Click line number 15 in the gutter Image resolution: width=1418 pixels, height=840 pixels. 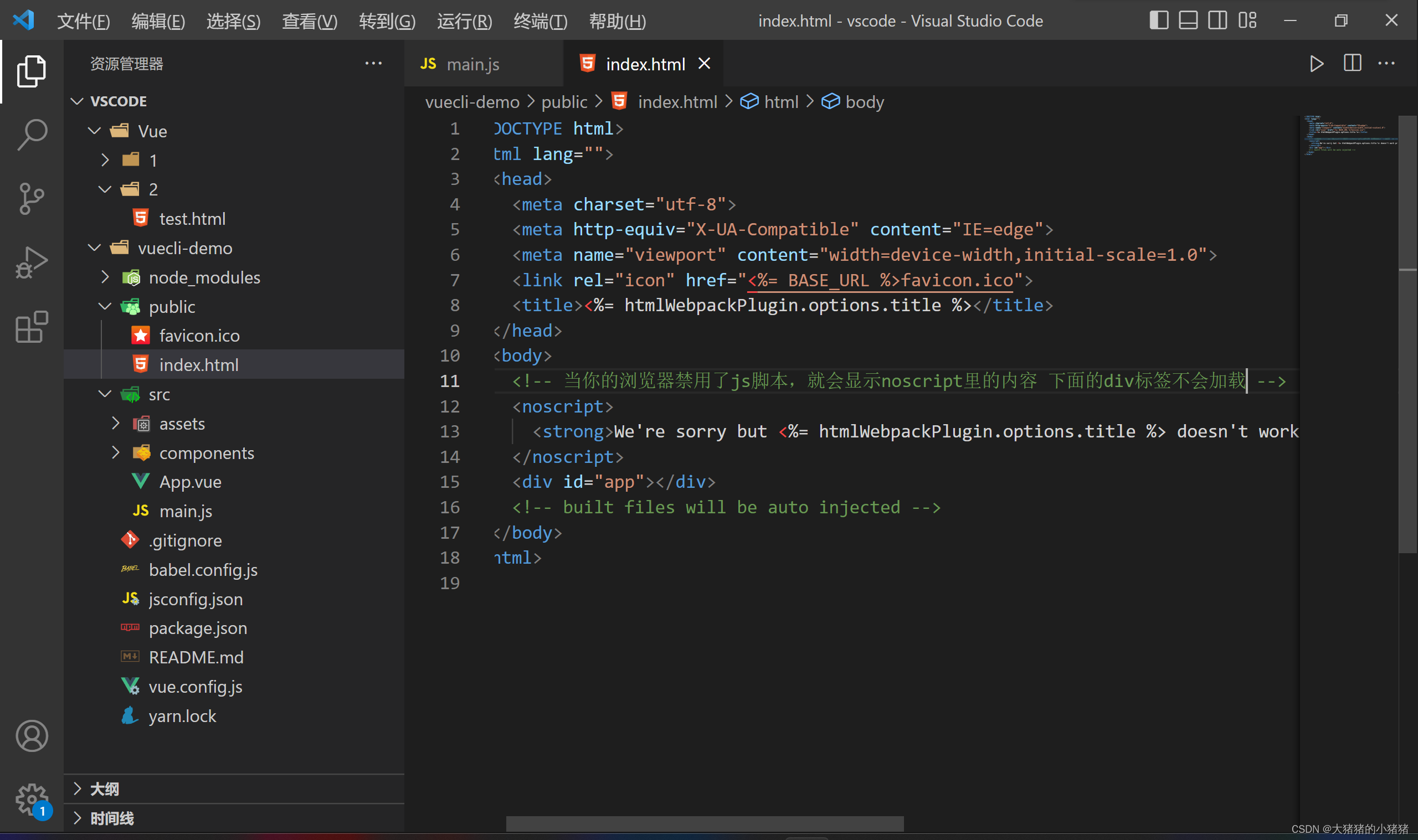click(450, 482)
